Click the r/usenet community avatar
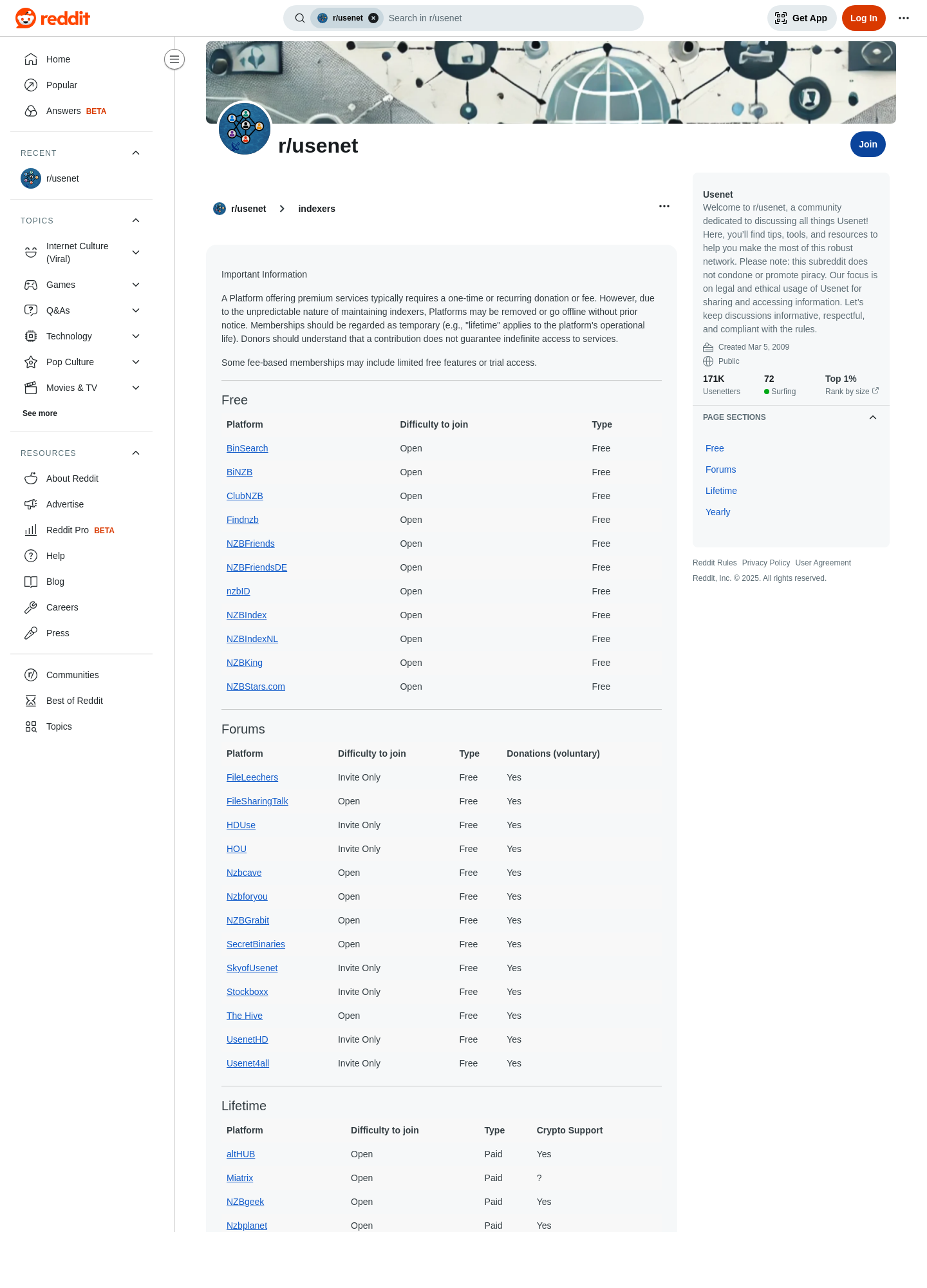The image size is (927, 1288). point(245,129)
